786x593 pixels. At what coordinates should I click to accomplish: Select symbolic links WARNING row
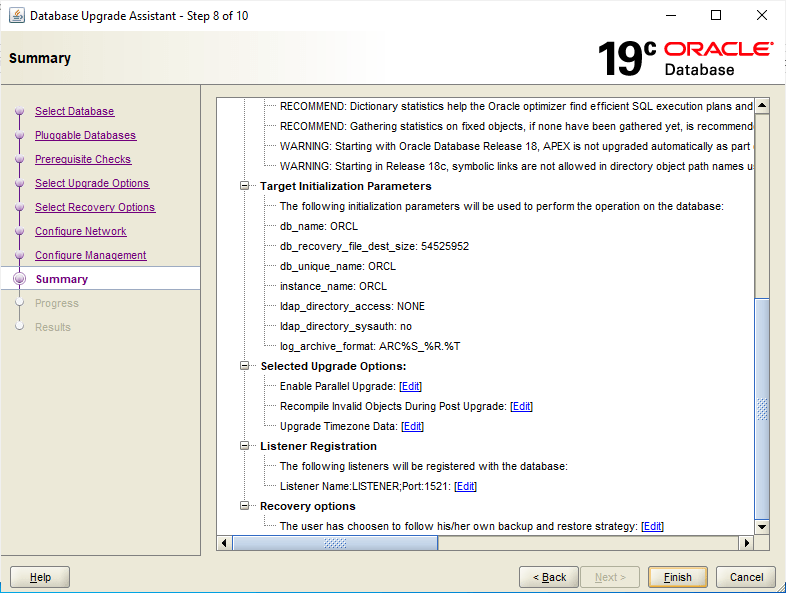coord(516,166)
